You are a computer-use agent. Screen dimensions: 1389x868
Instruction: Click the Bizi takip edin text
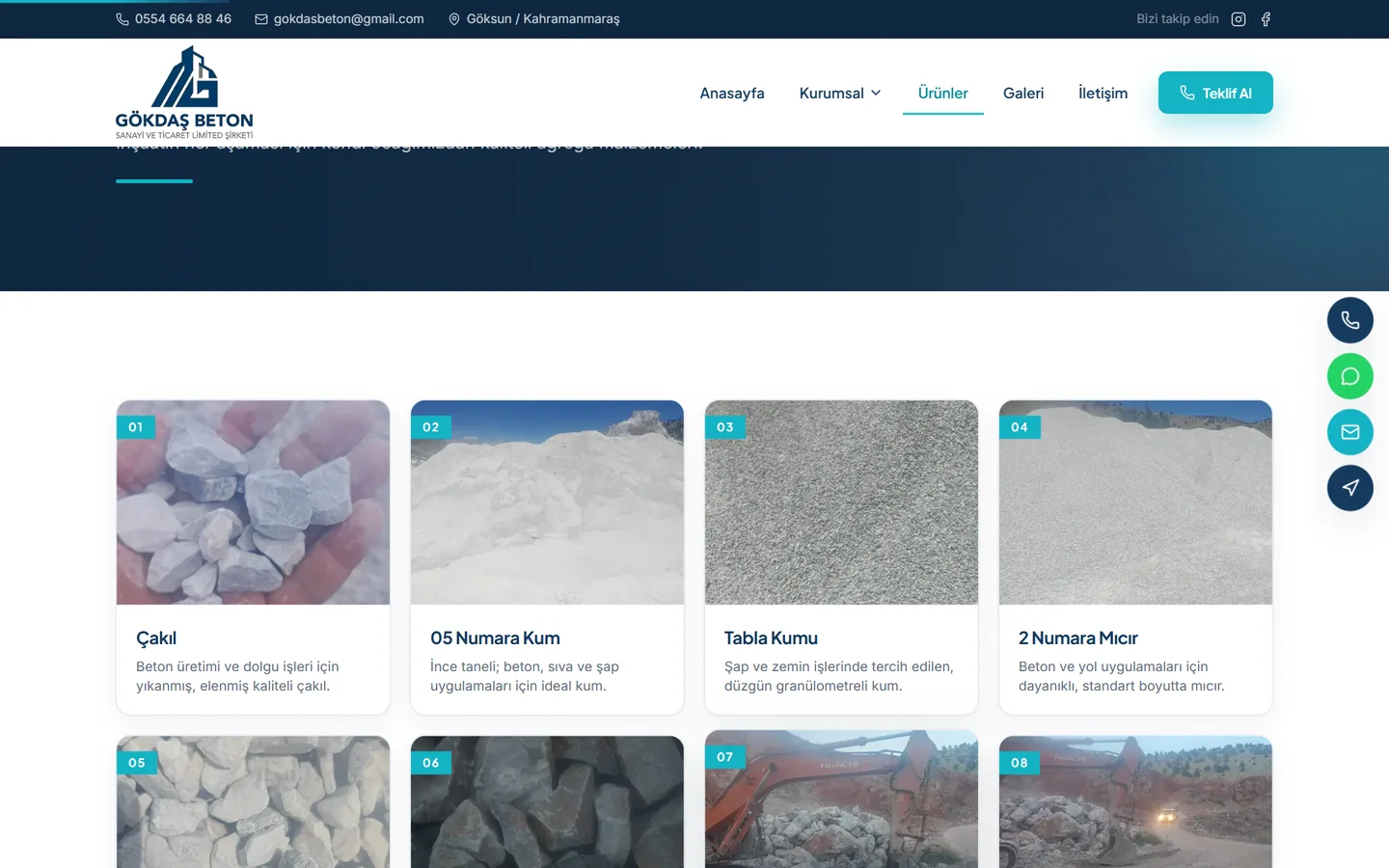click(x=1178, y=19)
